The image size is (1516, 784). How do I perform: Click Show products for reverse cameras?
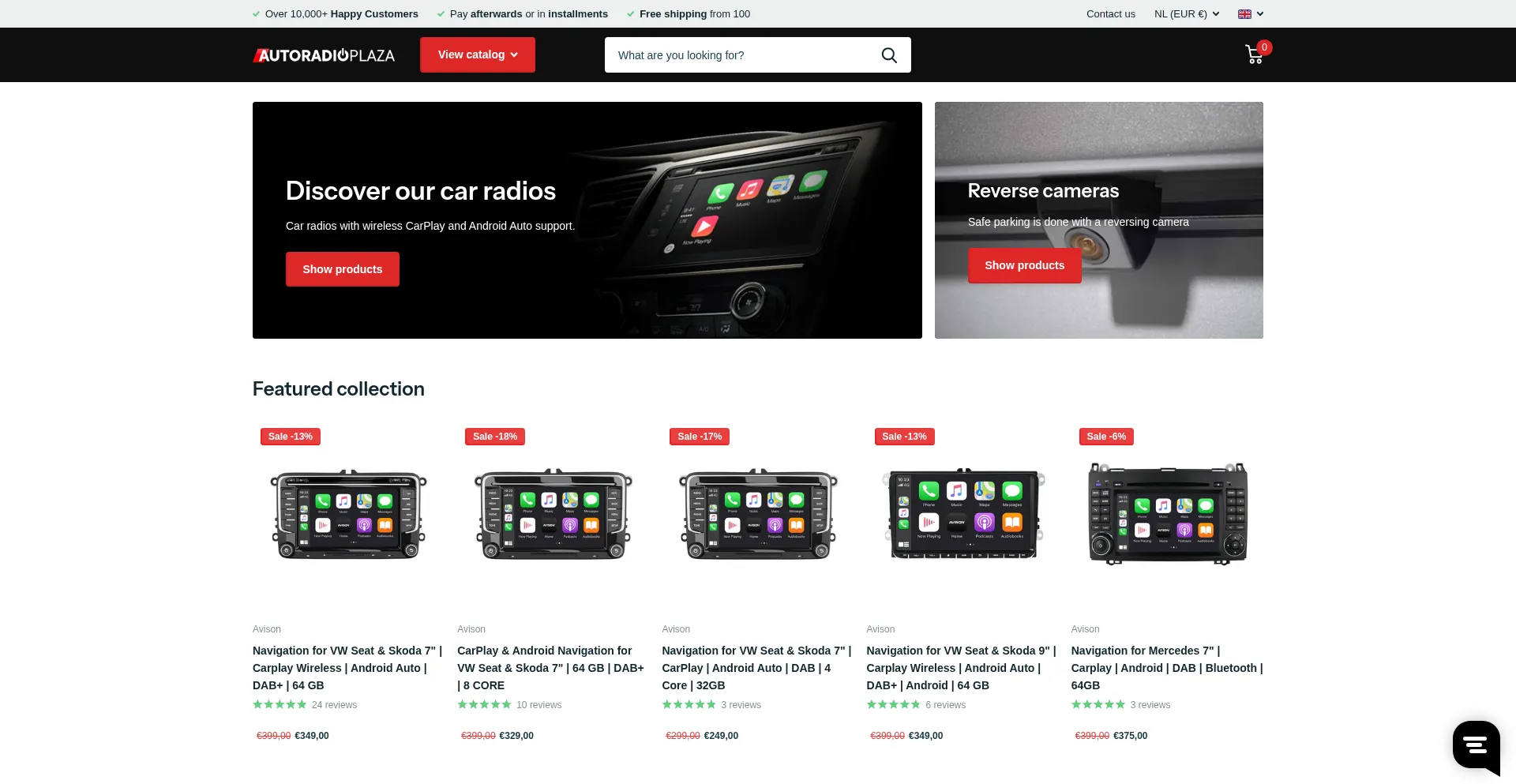point(1024,265)
